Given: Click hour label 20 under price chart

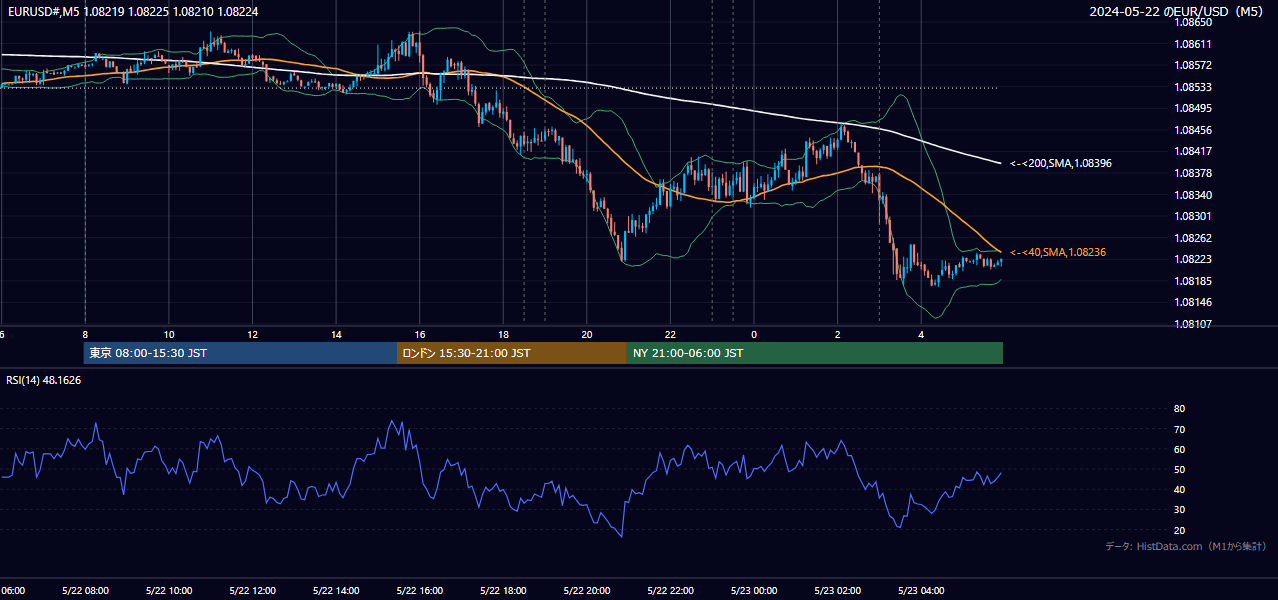Looking at the screenshot, I should click(x=587, y=334).
